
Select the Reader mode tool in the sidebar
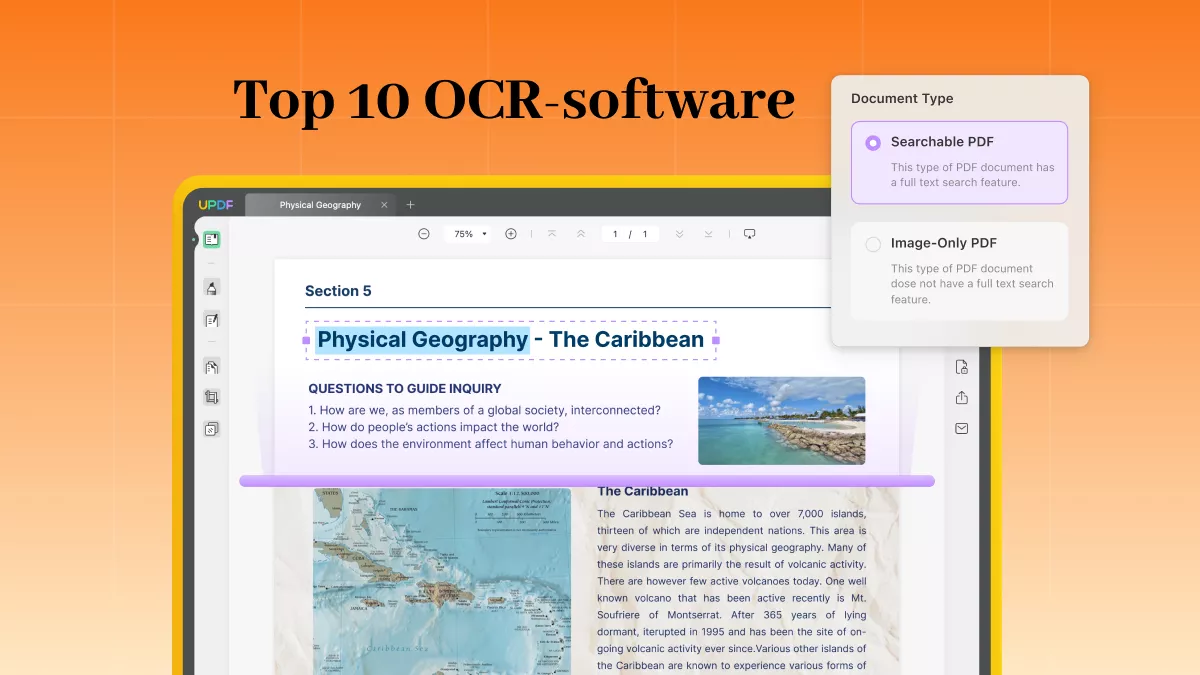point(212,239)
